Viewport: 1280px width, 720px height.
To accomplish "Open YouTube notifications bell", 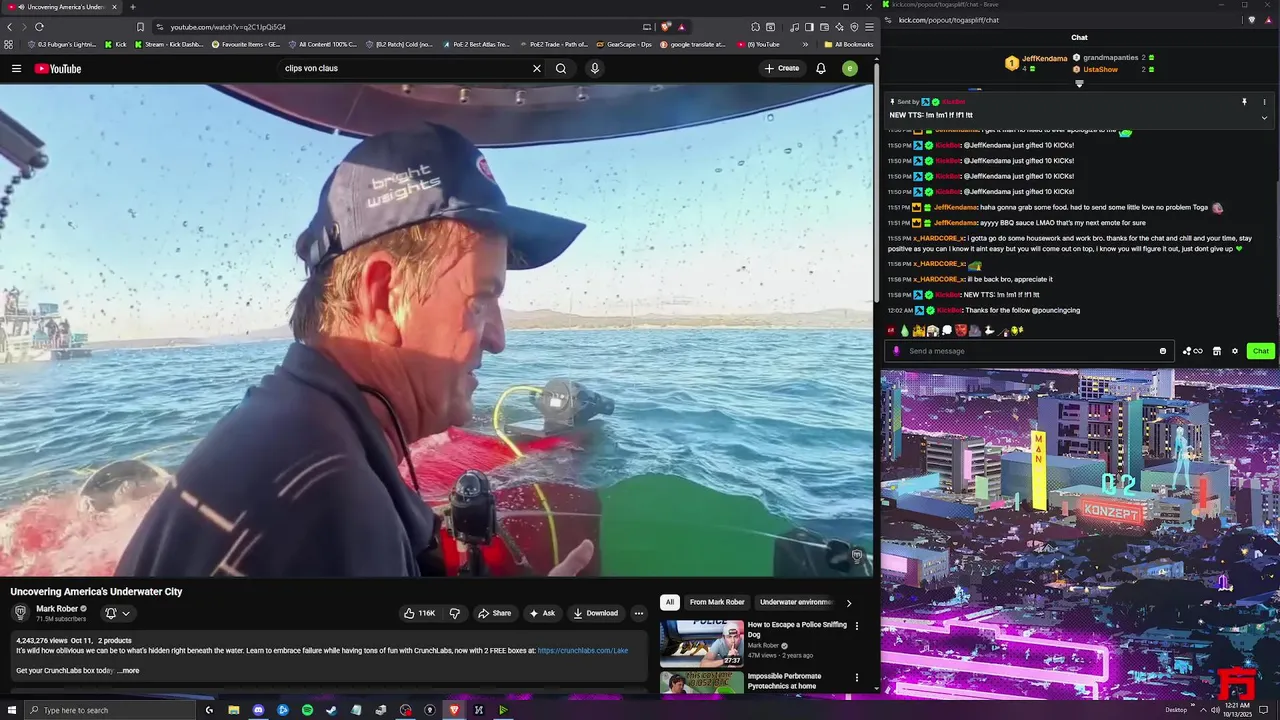I will click(x=820, y=68).
